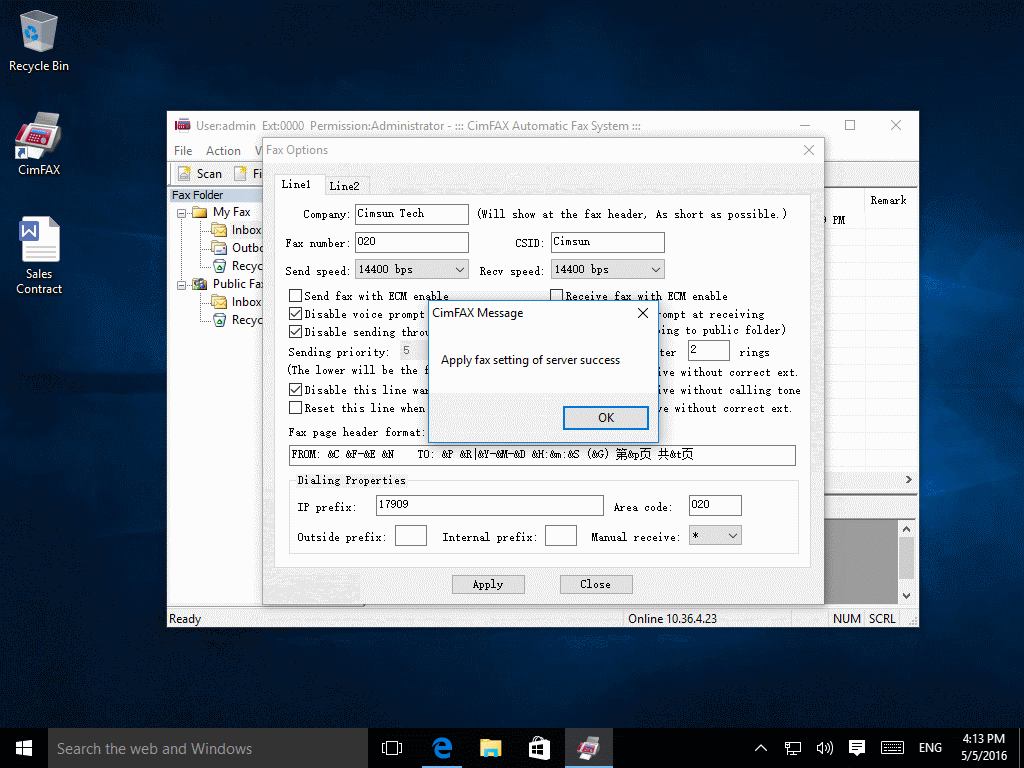Screen dimensions: 1024x768
Task: Click the Remark column header
Action: (888, 200)
